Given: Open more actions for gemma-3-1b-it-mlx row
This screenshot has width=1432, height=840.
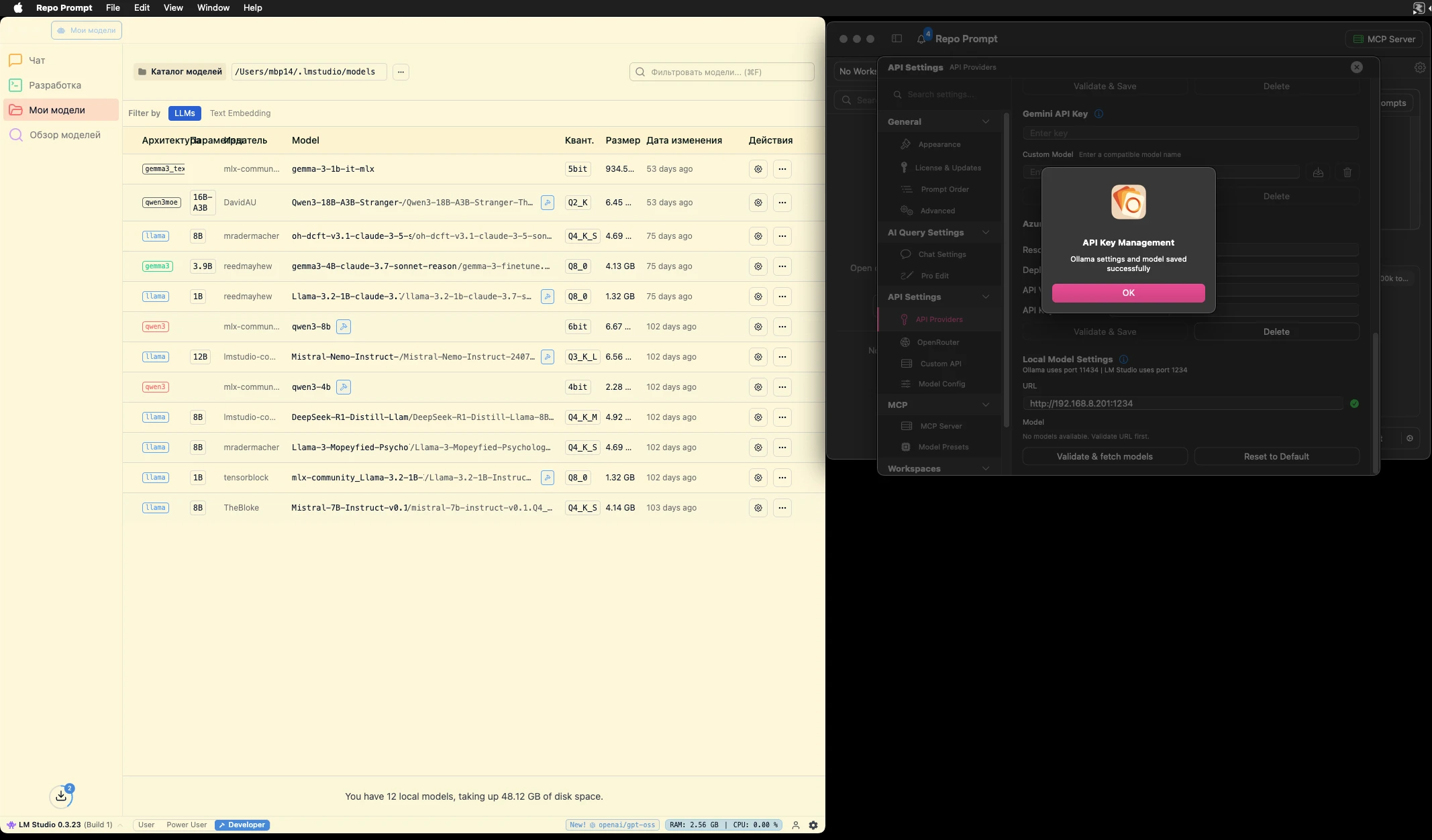Looking at the screenshot, I should point(782,169).
